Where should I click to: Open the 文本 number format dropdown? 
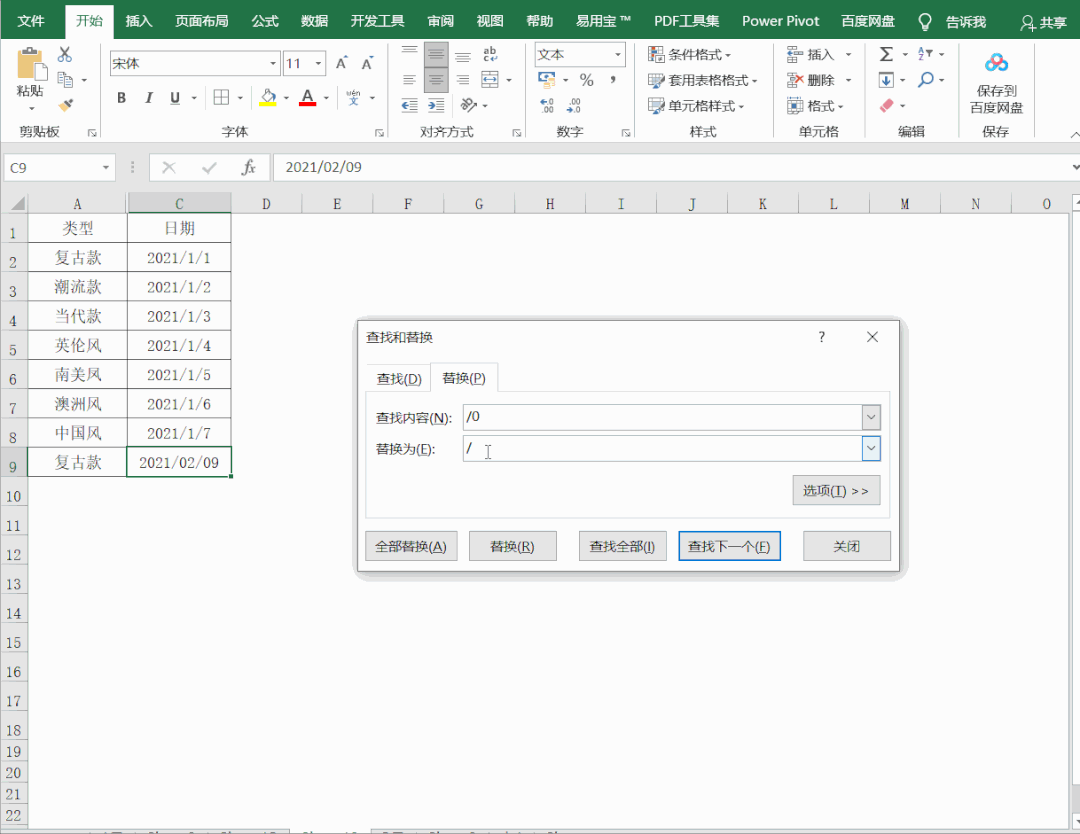click(x=618, y=55)
